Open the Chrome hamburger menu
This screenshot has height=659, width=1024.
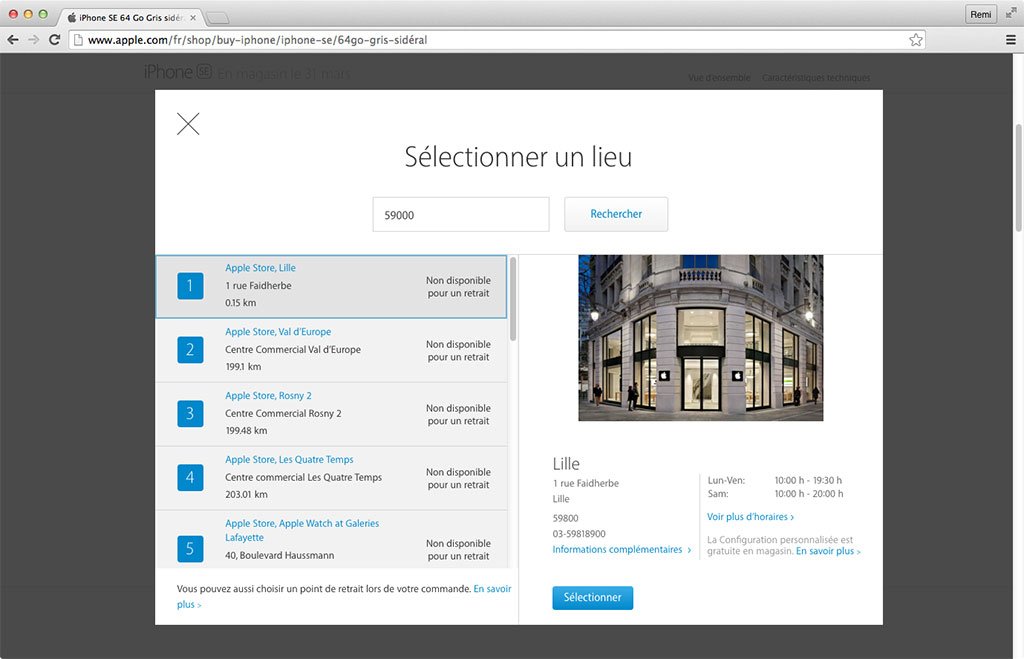pyautogui.click(x=1011, y=40)
